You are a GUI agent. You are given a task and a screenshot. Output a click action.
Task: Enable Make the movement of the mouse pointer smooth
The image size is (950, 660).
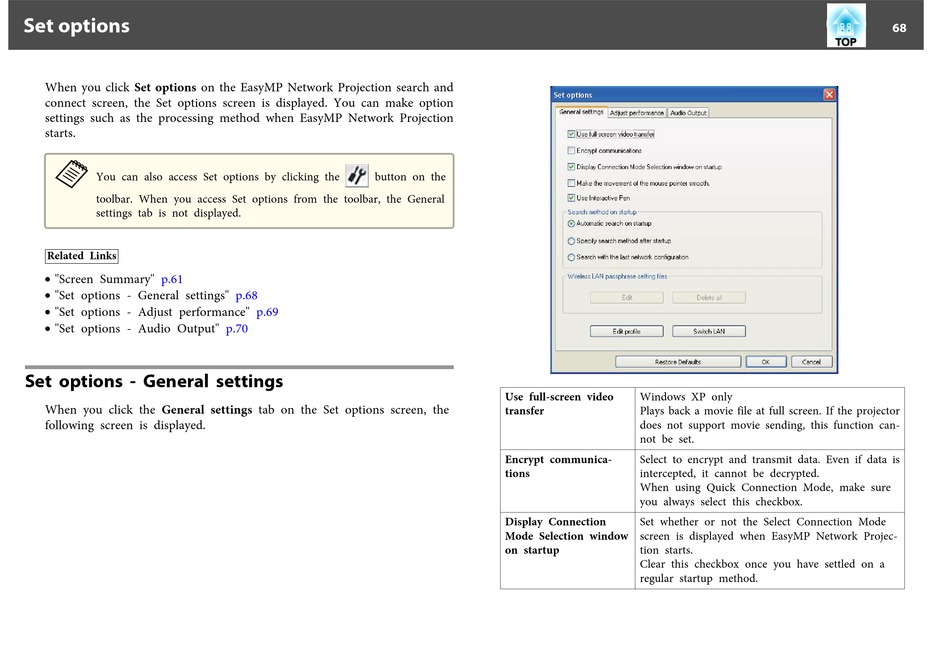click(x=571, y=183)
